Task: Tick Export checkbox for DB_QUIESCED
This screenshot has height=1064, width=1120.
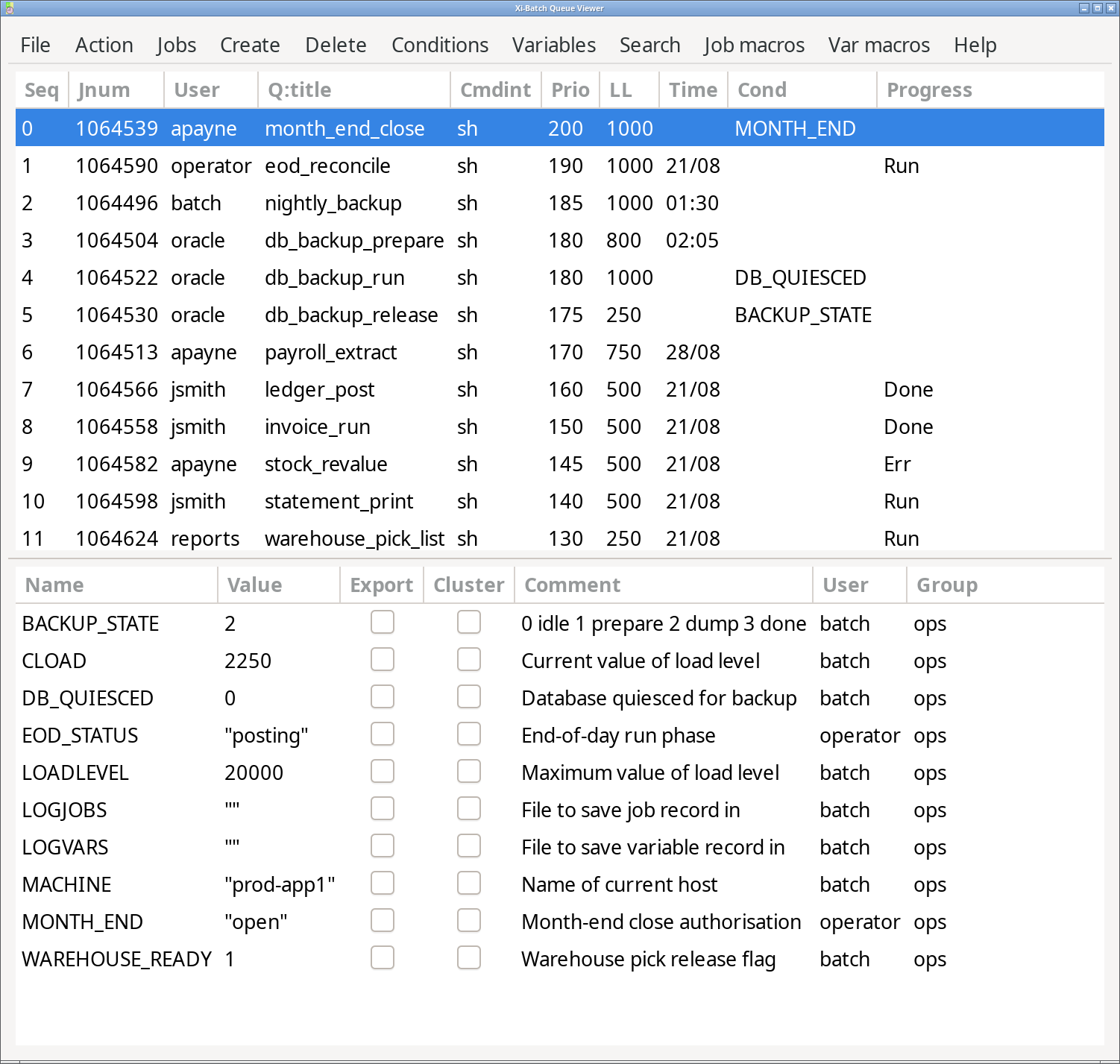Action: tap(383, 696)
